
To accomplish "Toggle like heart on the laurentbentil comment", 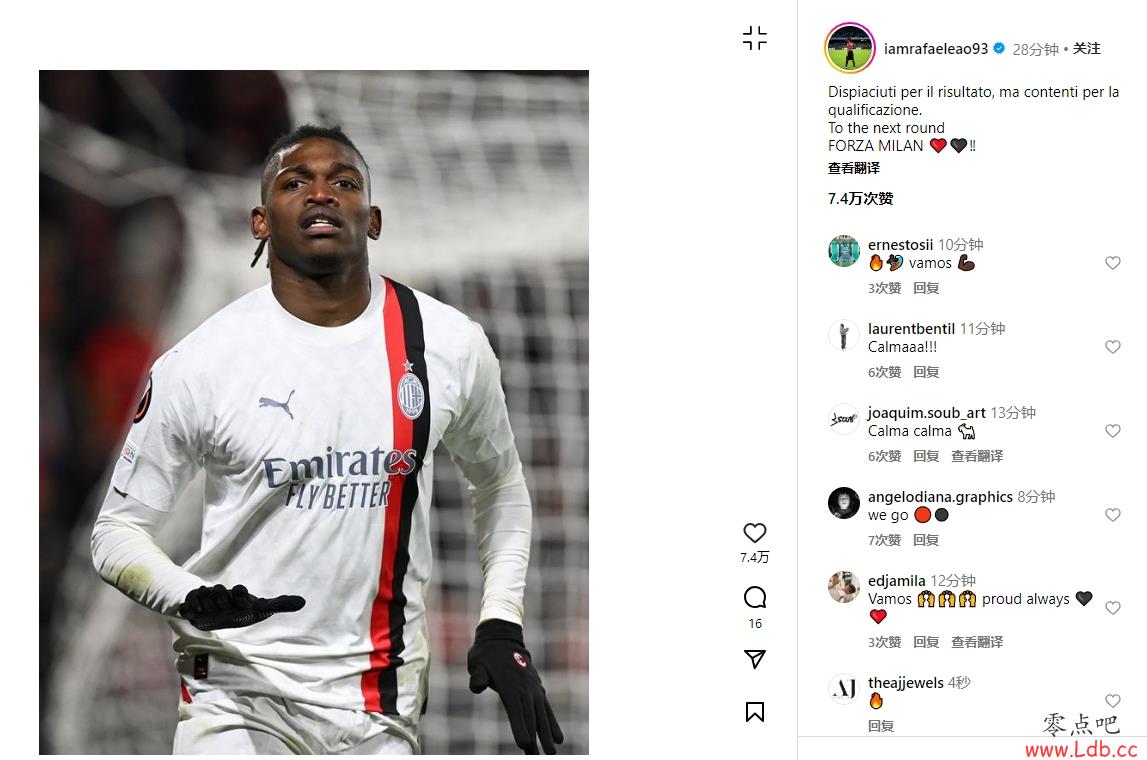I will 1113,347.
